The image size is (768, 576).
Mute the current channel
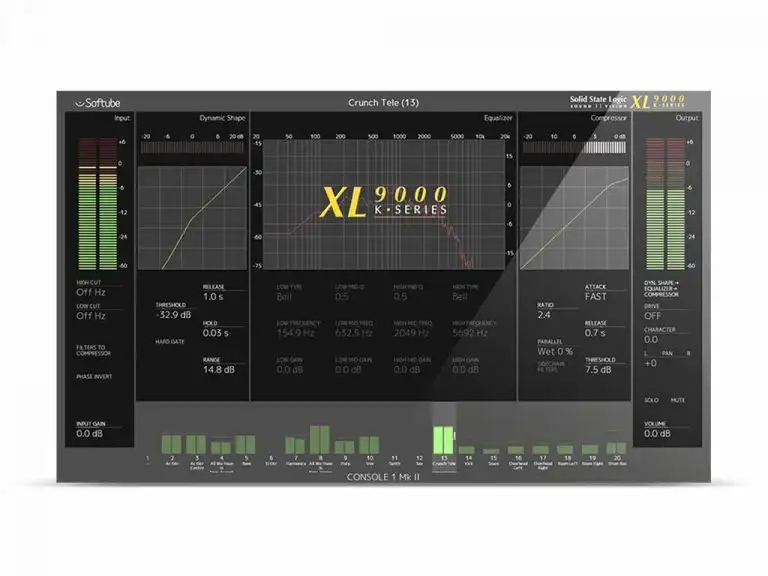click(678, 400)
